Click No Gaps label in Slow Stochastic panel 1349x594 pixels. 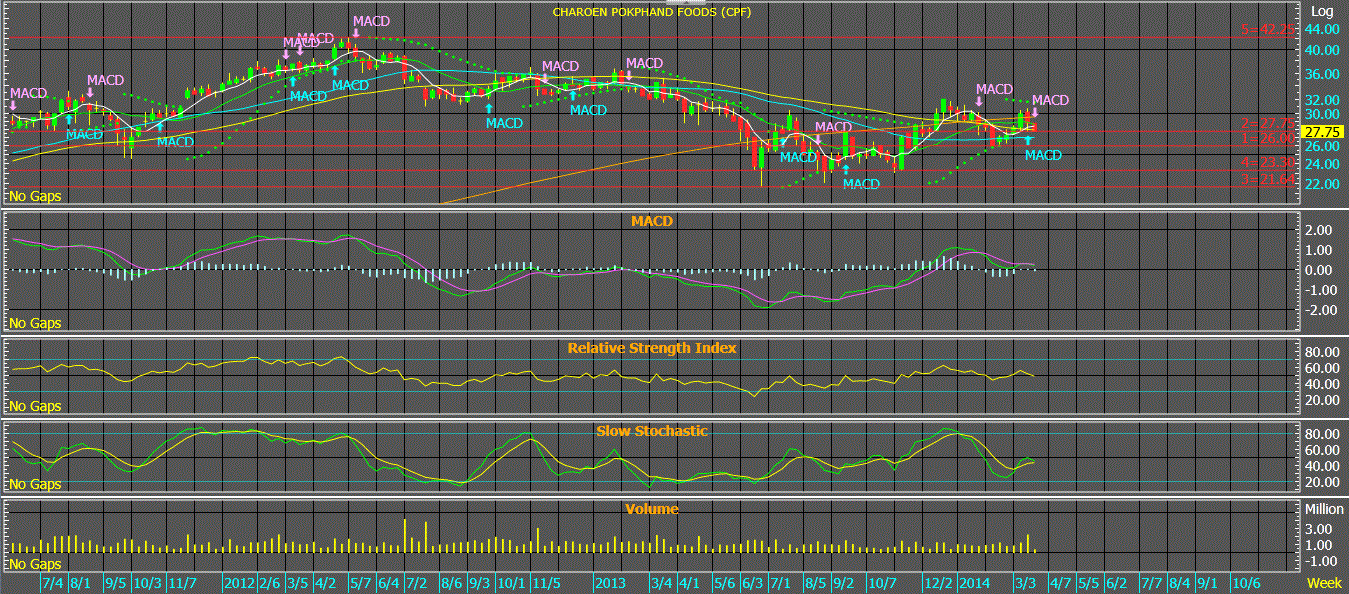pos(35,484)
